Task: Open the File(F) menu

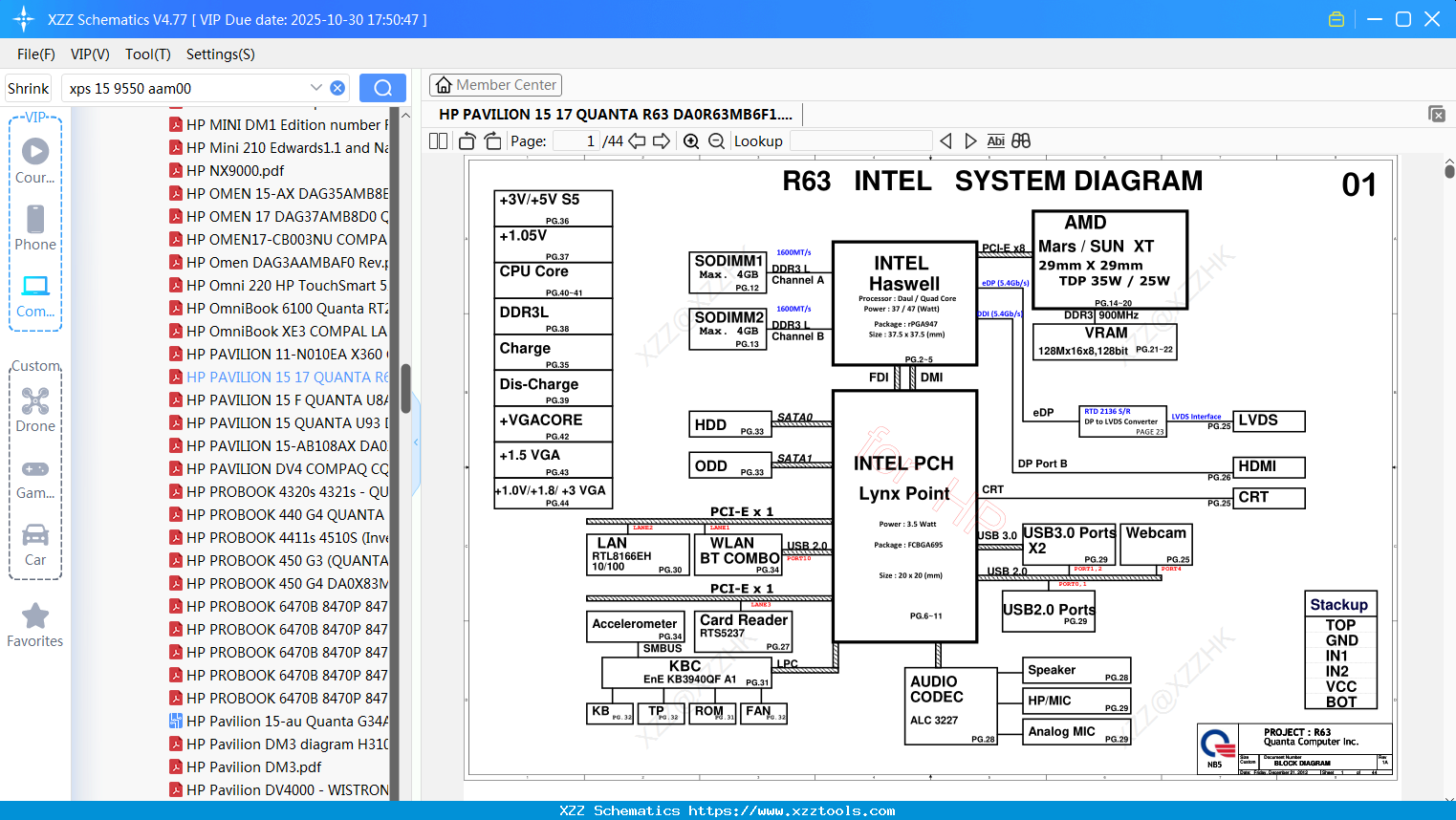Action: point(36,54)
